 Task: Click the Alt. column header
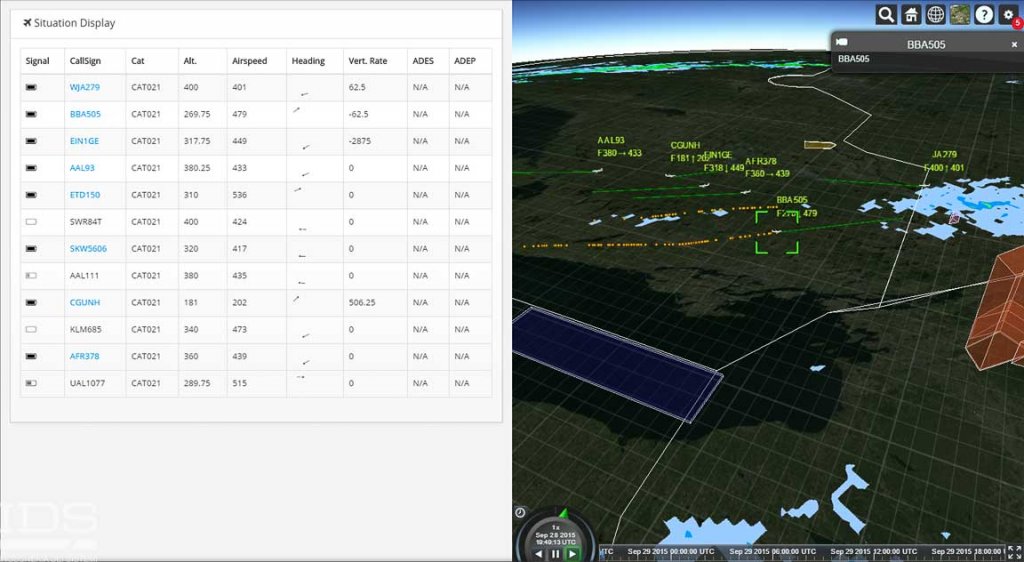click(190, 61)
